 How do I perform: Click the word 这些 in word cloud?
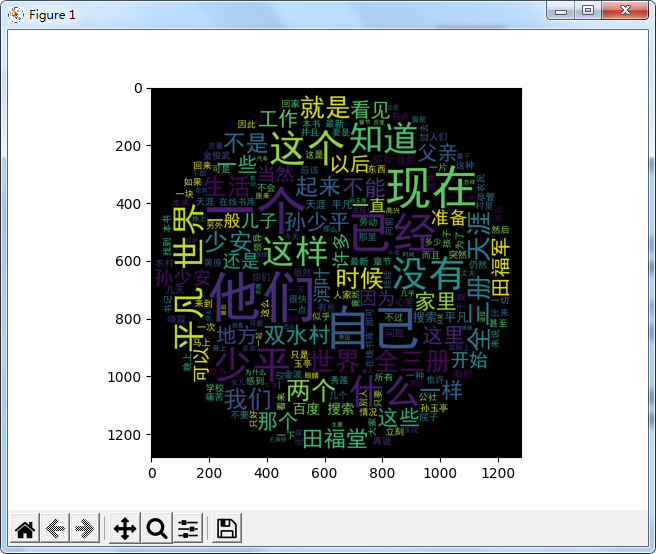(x=398, y=417)
